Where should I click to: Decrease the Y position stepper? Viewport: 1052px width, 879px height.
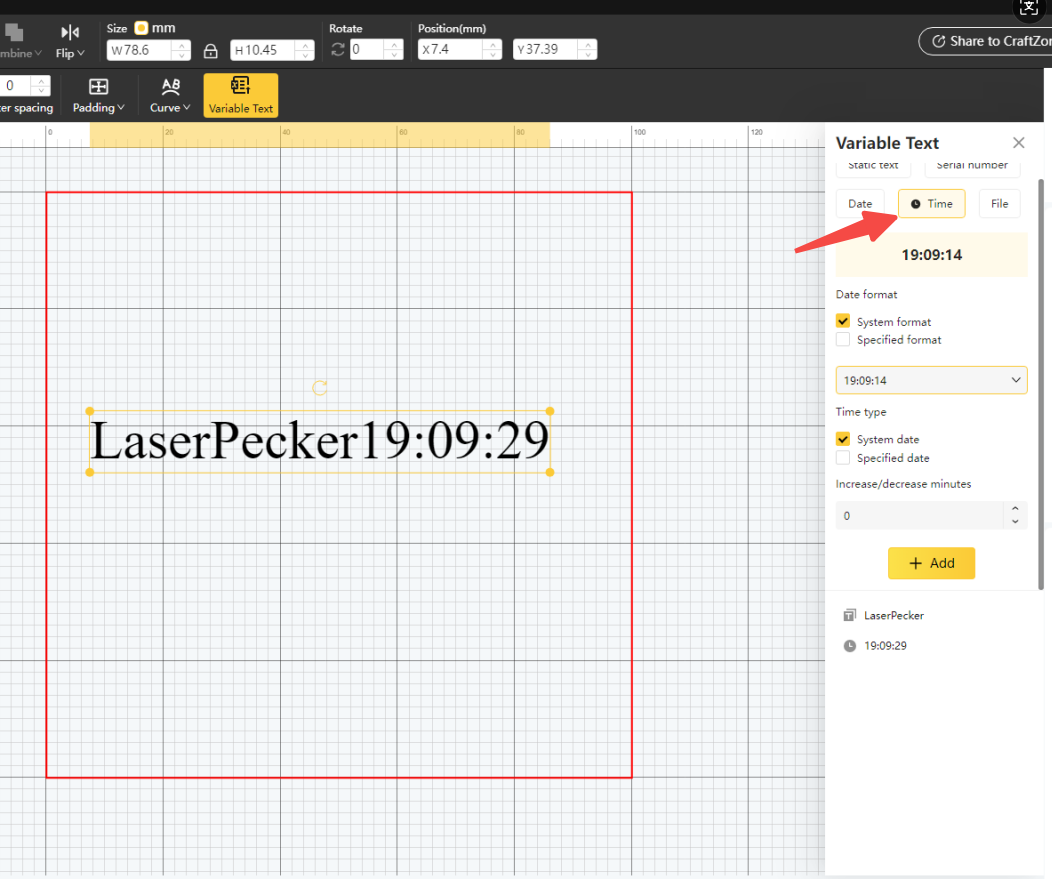[588, 55]
